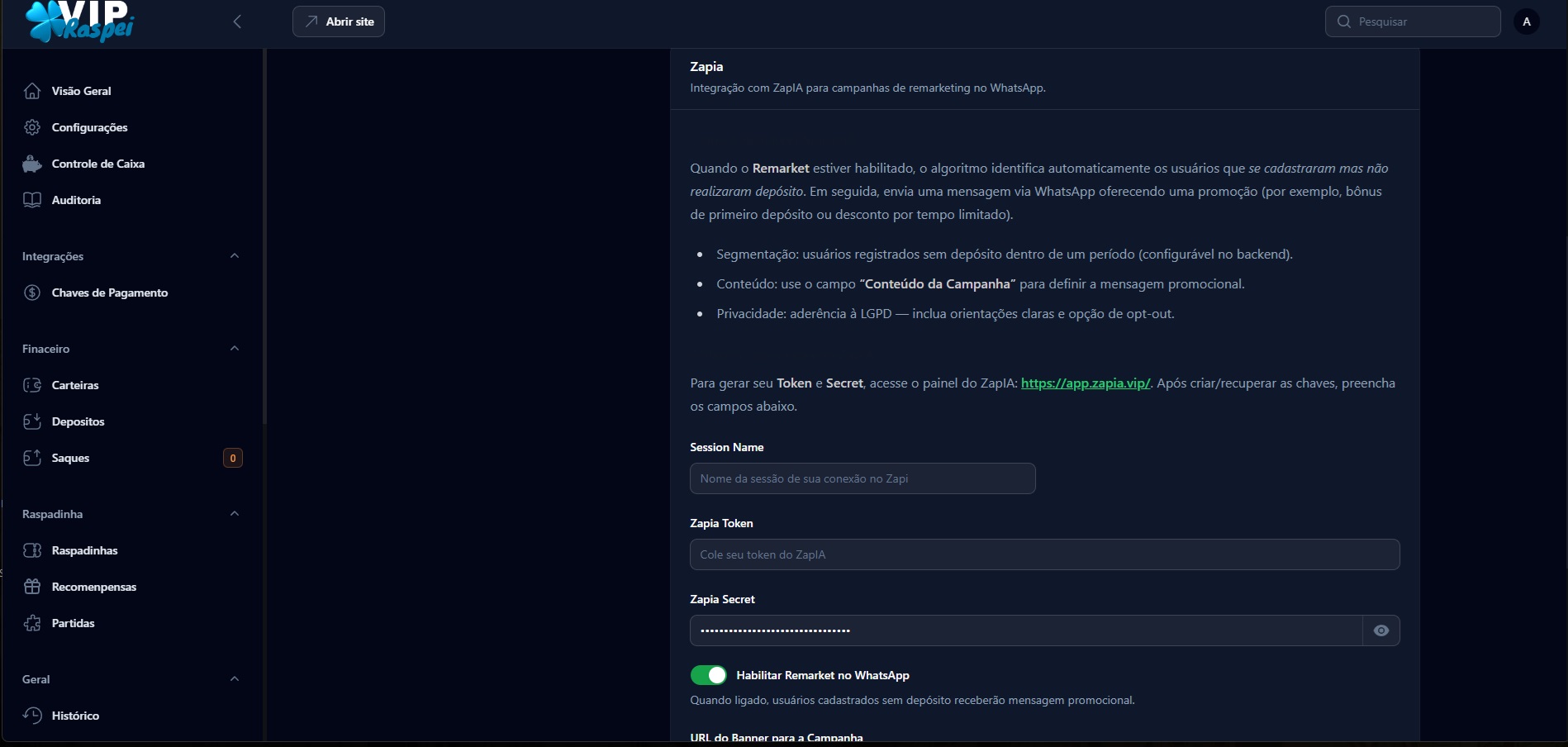
Task: Collapse the Integrações section
Action: (x=235, y=256)
